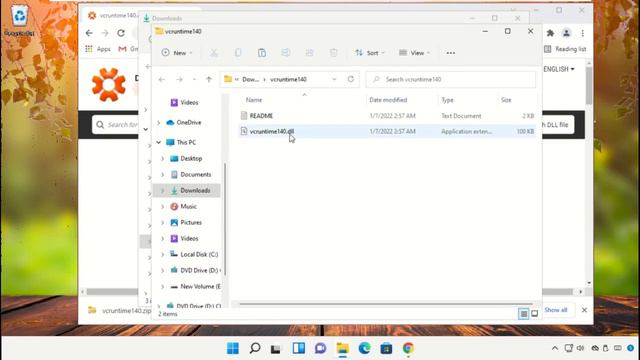Open Windows Start menu
The width and height of the screenshot is (640, 360).
[233, 348]
